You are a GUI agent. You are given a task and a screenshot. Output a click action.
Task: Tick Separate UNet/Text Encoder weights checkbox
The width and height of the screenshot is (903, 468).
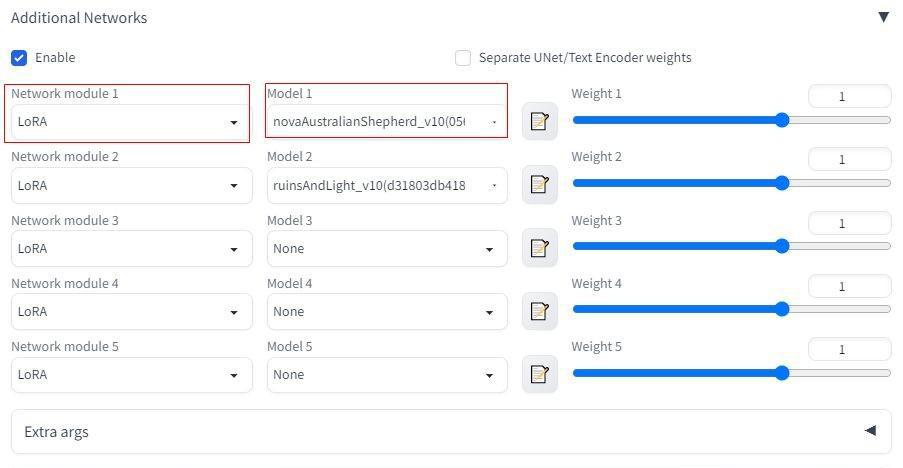tap(463, 58)
